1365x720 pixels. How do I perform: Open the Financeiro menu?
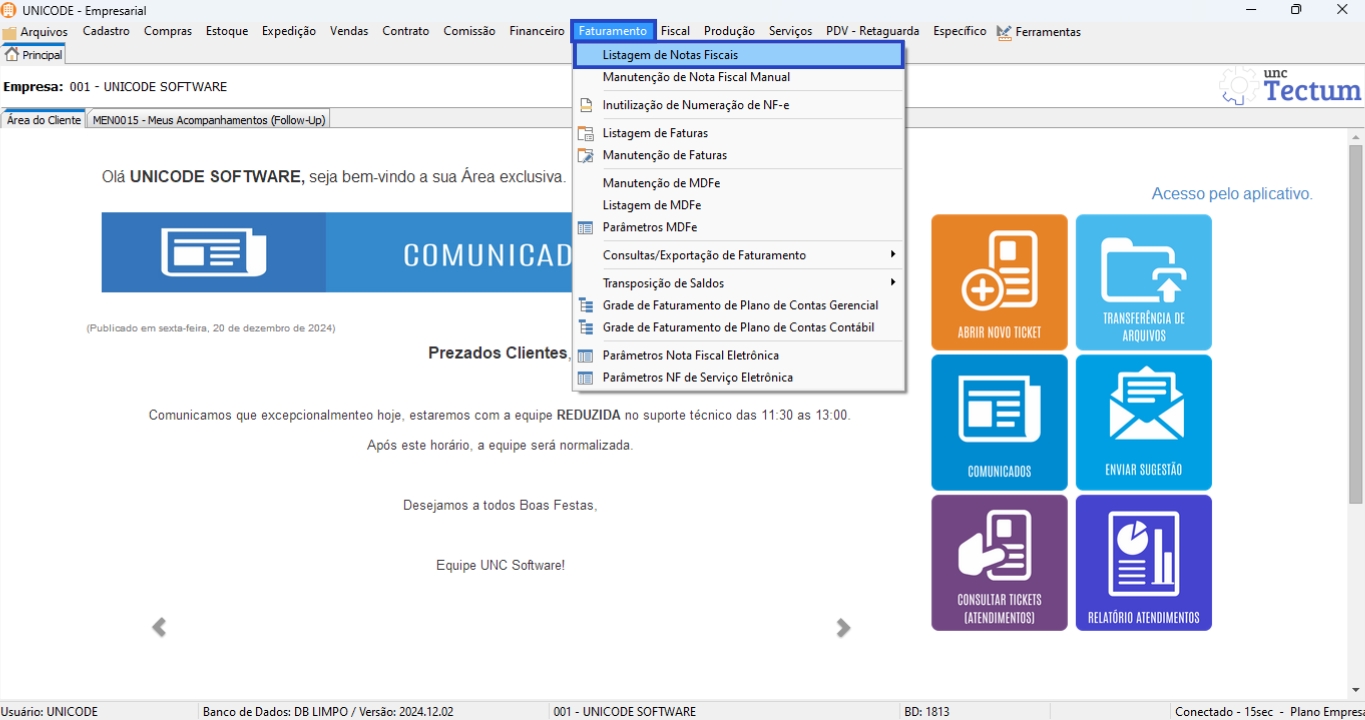pyautogui.click(x=536, y=31)
